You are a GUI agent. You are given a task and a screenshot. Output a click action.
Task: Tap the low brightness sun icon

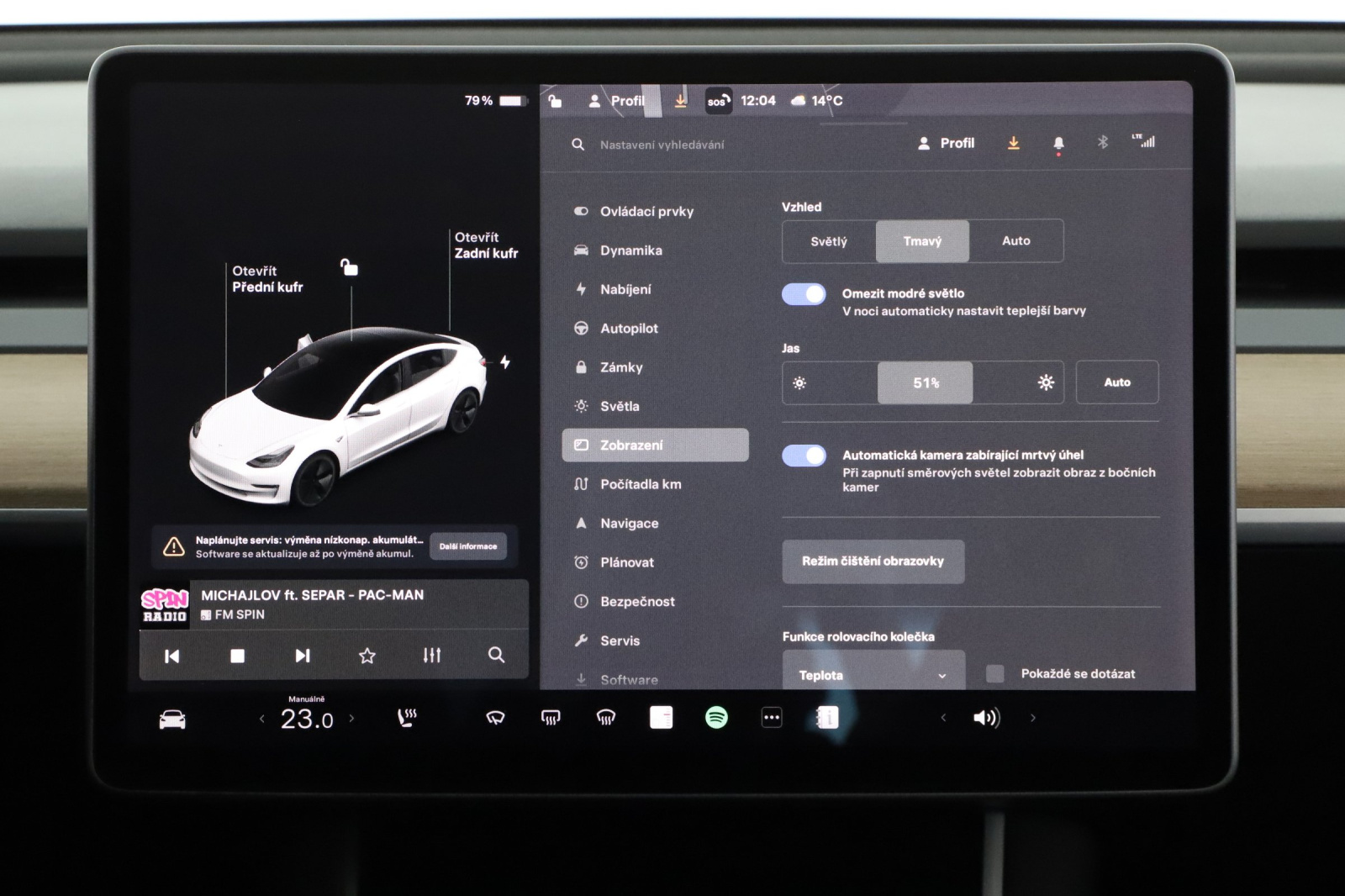[799, 383]
